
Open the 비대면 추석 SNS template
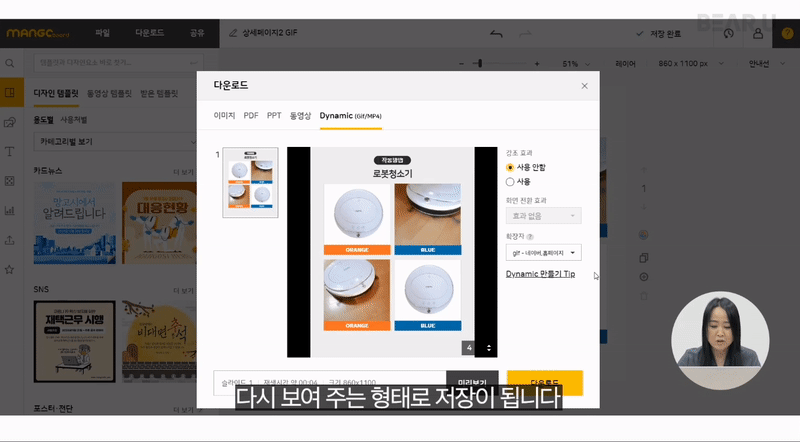pyautogui.click(x=159, y=341)
